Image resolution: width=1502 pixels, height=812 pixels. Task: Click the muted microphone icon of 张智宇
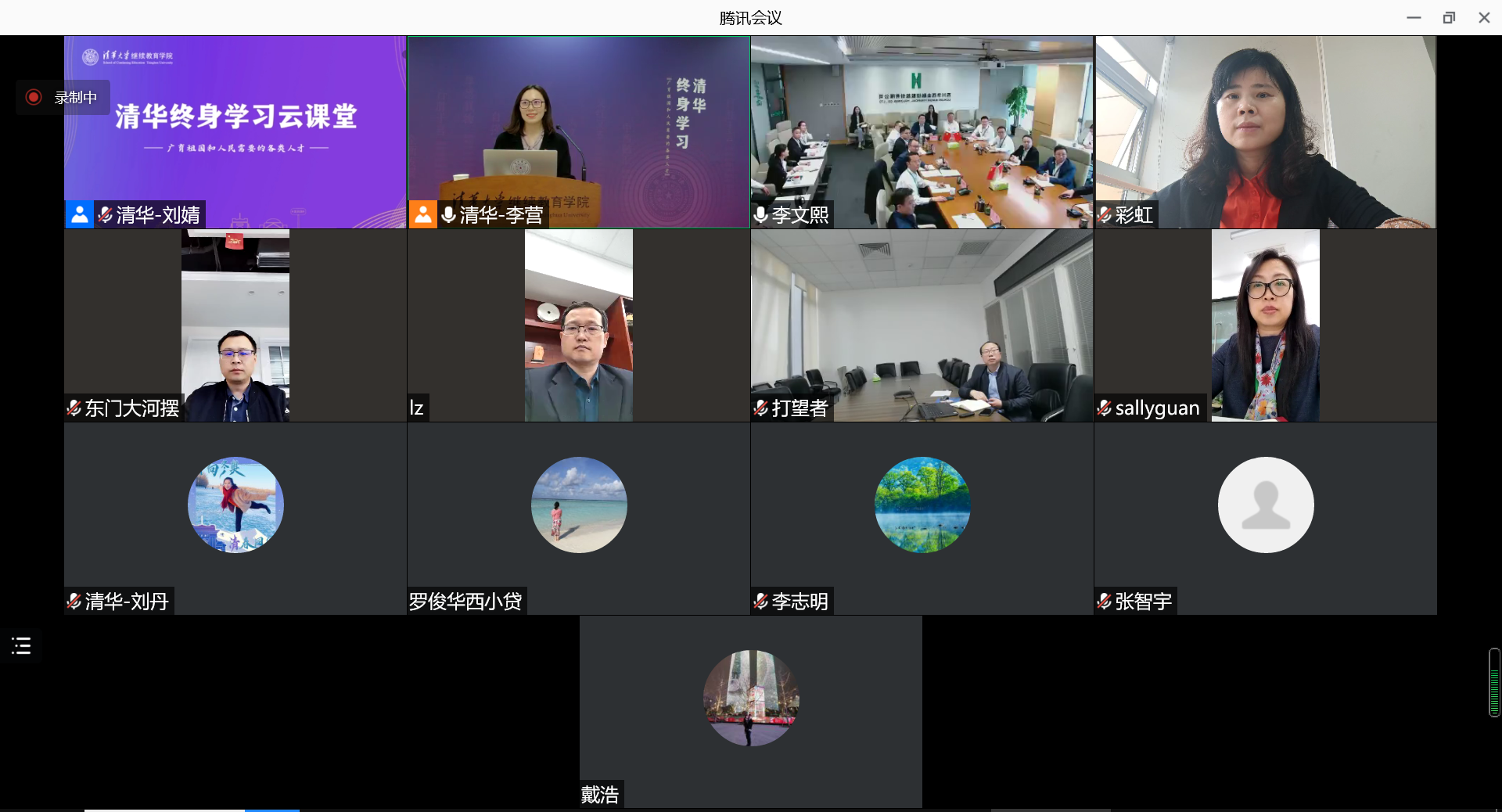(1105, 601)
